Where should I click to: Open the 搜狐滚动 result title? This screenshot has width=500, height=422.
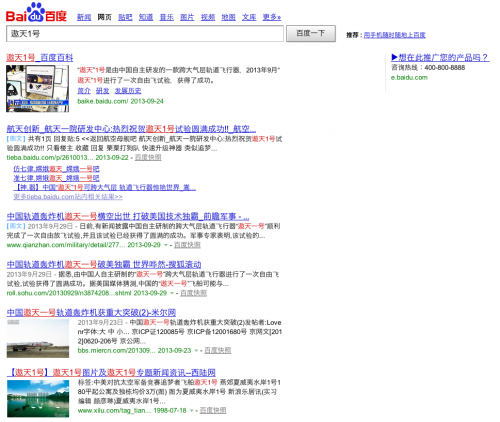(104, 265)
